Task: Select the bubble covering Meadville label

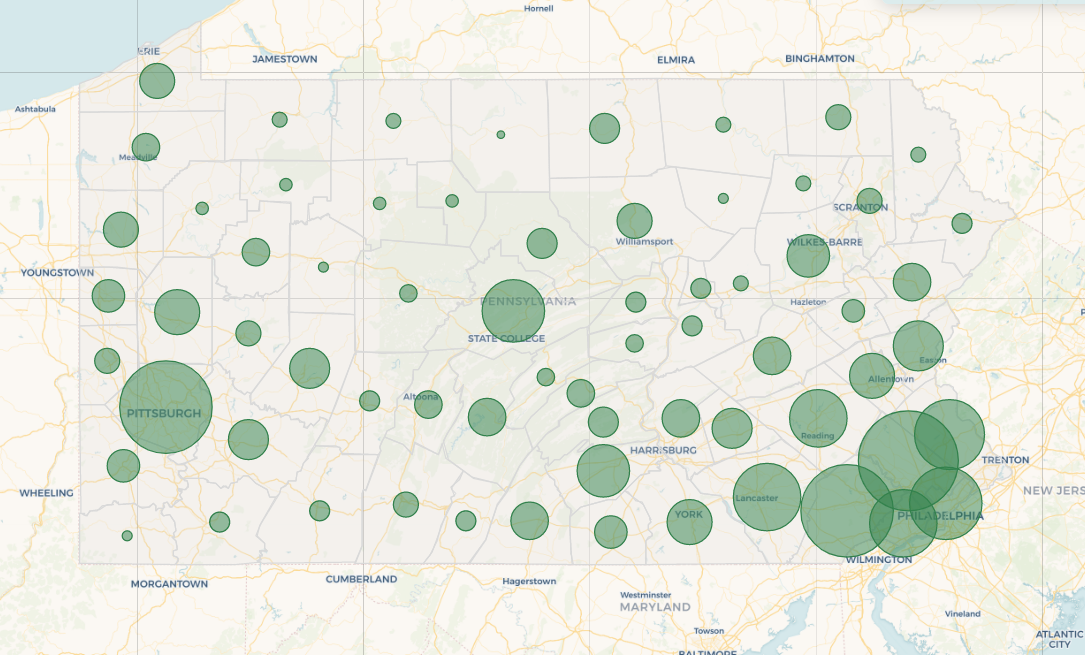Action: pyautogui.click(x=146, y=147)
